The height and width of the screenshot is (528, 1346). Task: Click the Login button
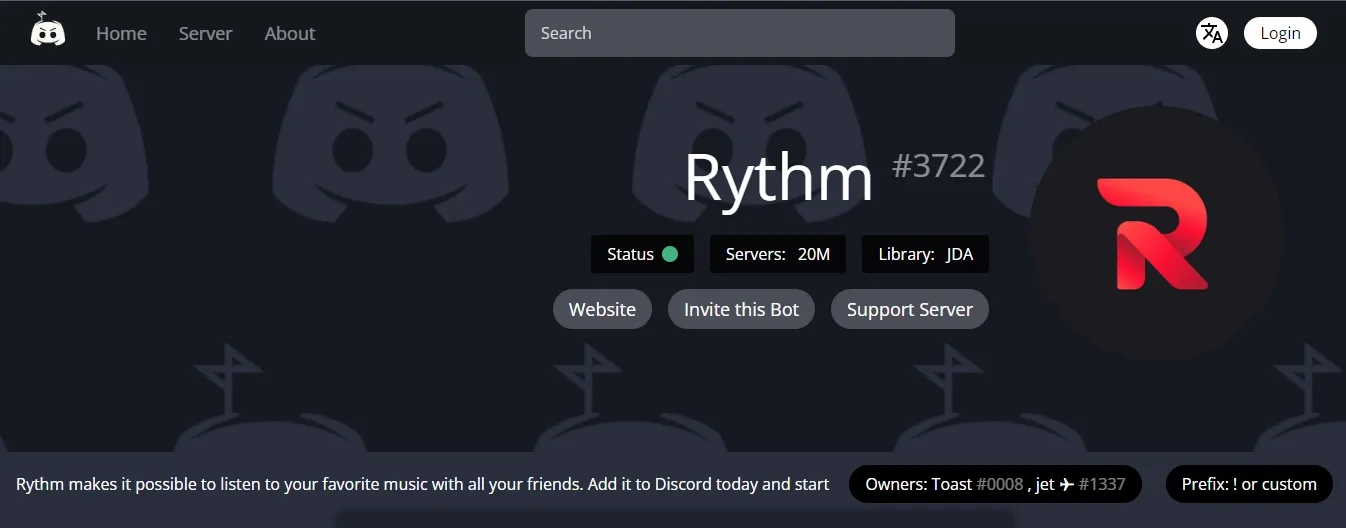1280,33
